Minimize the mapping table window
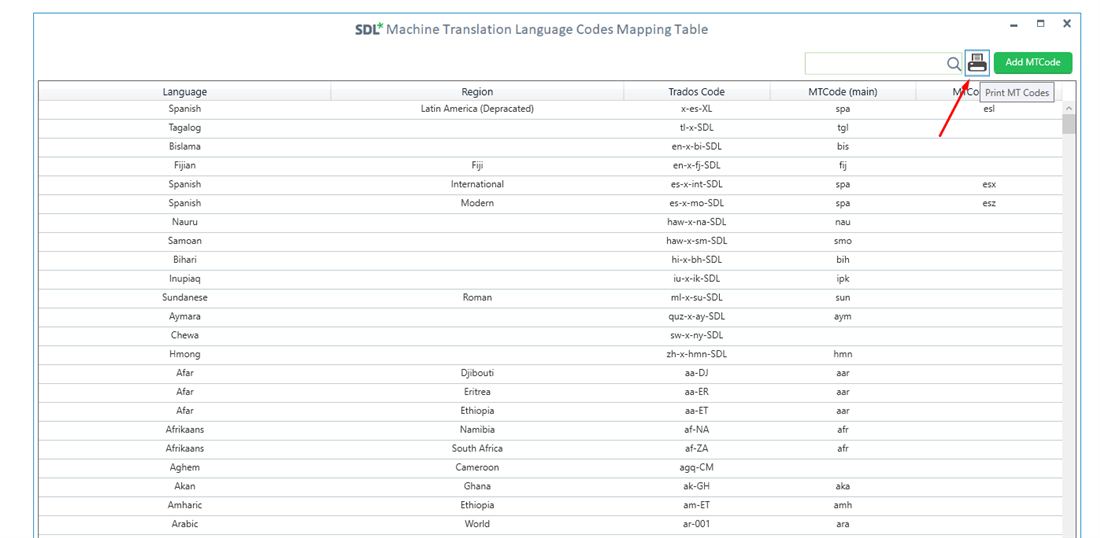The width and height of the screenshot is (1100, 538). point(1014,25)
